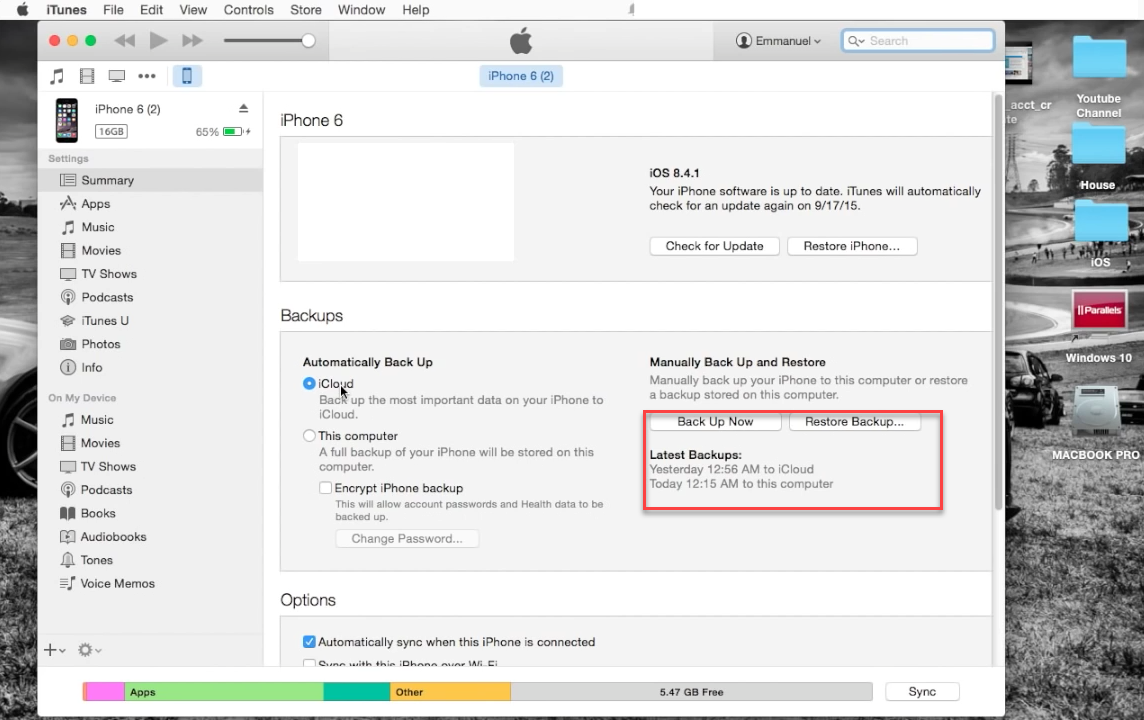The image size is (1144, 720).
Task: Open the Audiobooks icon on device
Action: [x=68, y=536]
